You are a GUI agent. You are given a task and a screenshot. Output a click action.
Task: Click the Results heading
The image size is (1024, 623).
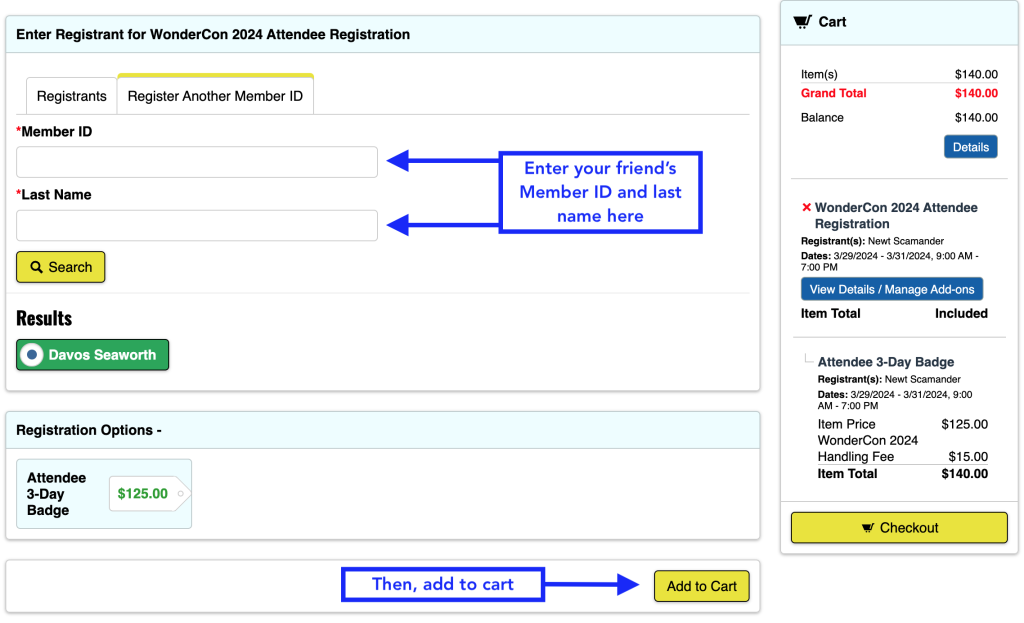[x=44, y=318]
